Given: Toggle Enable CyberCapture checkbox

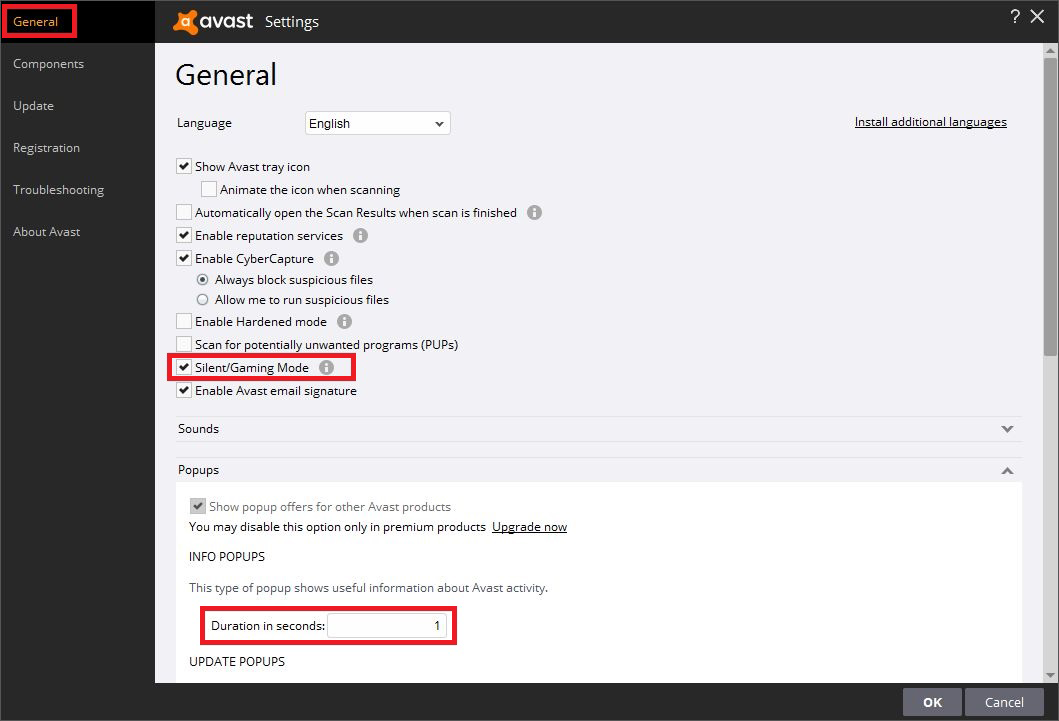Looking at the screenshot, I should click(x=184, y=258).
